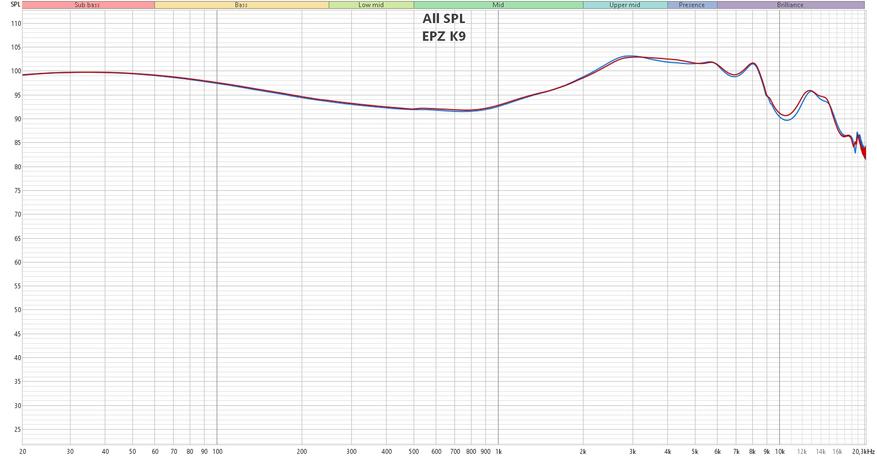Click the 'All SPL' graph title

tap(444, 19)
